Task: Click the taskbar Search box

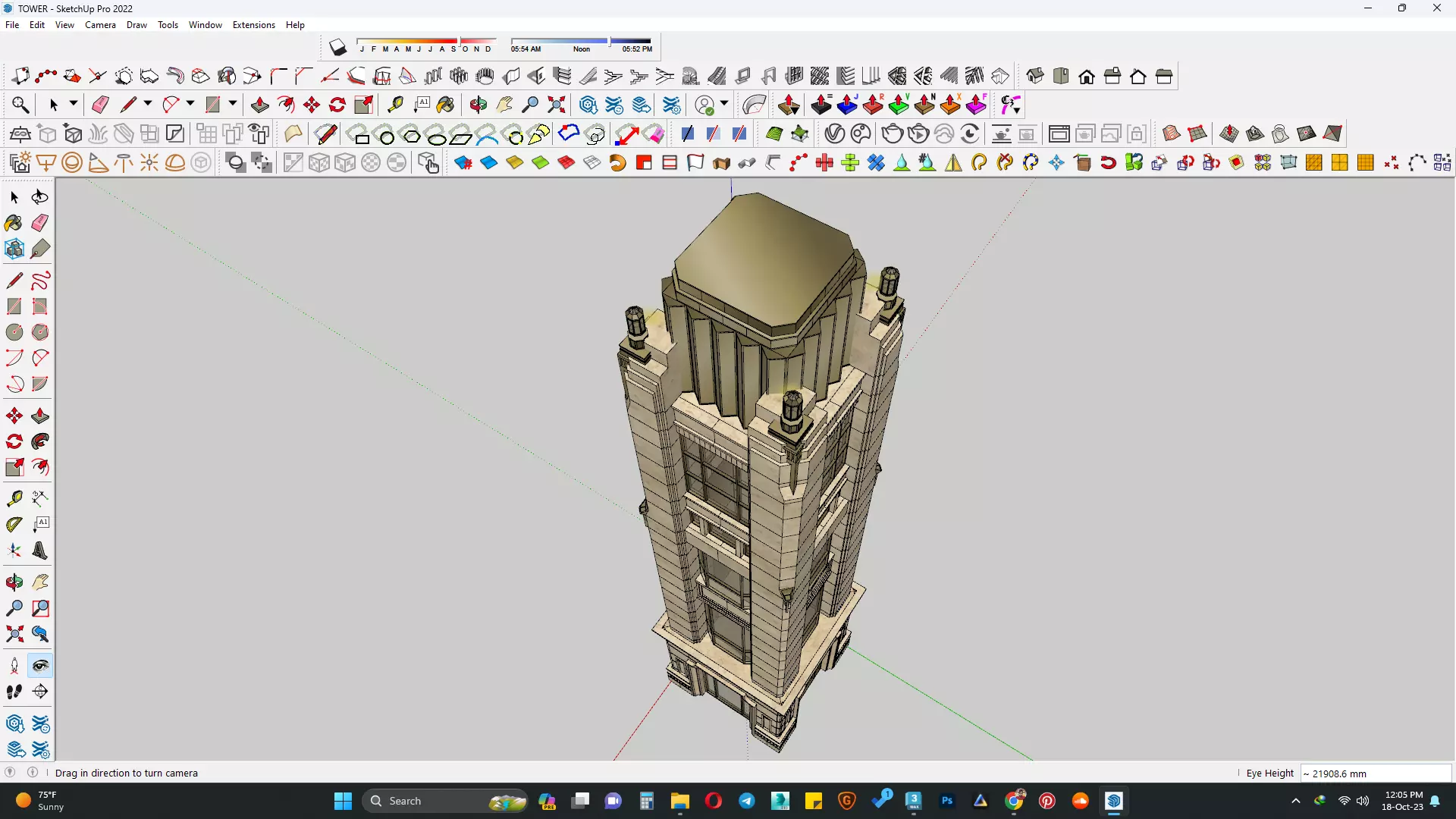Action: [446, 801]
